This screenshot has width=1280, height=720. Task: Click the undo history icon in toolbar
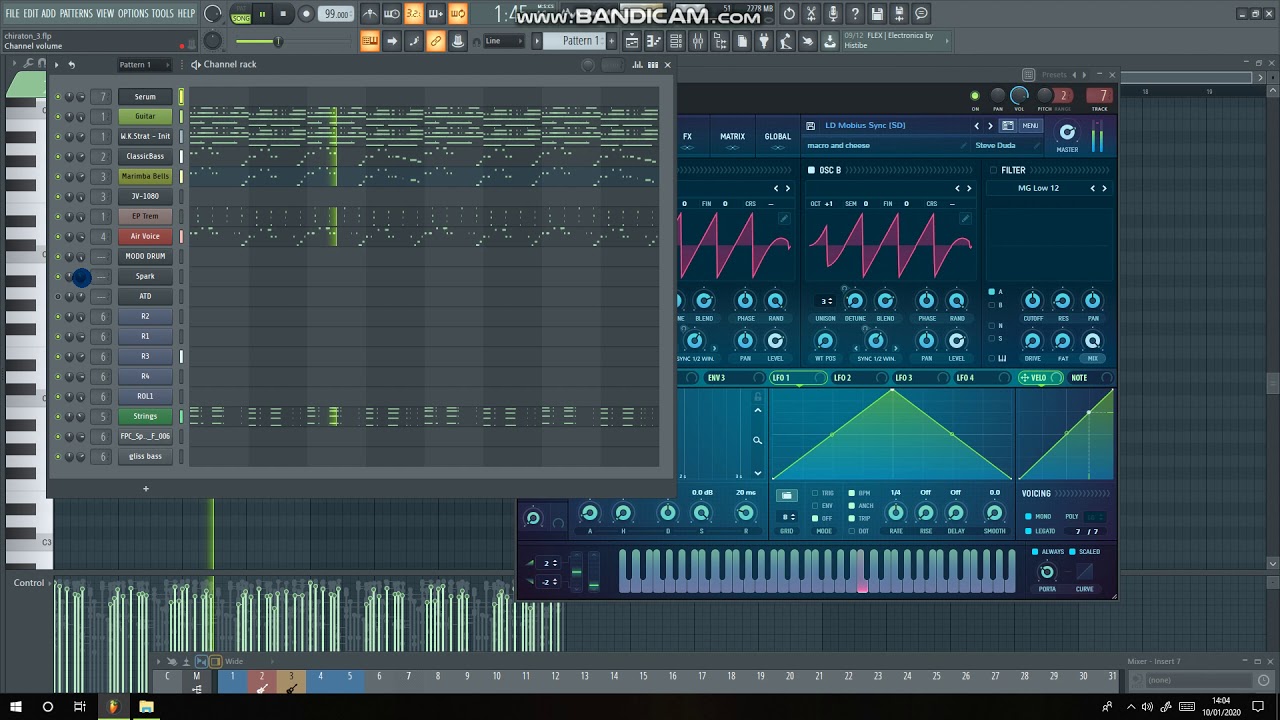789,14
